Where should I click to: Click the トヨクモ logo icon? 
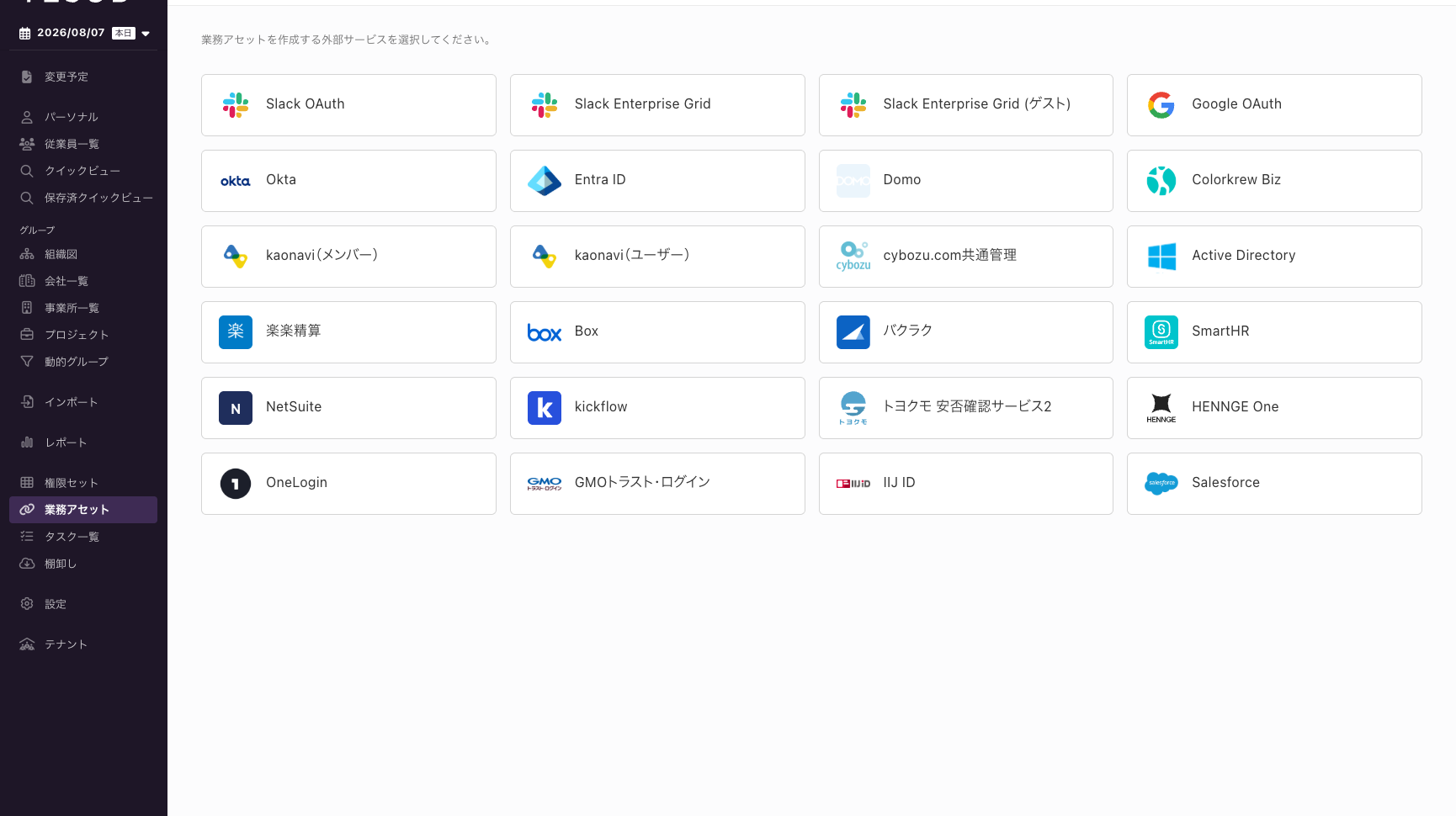[853, 408]
